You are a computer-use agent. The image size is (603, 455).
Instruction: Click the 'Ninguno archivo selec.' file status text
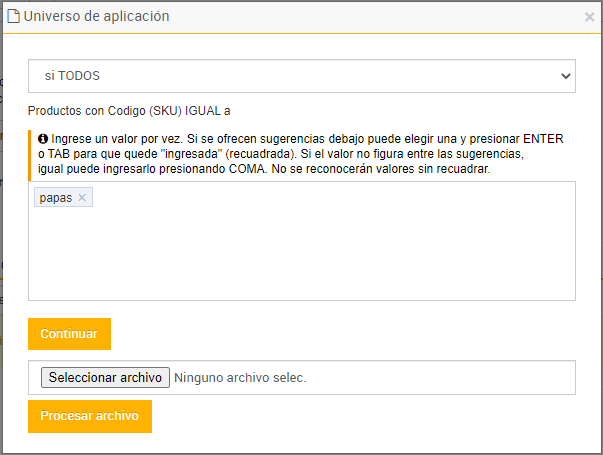(240, 377)
